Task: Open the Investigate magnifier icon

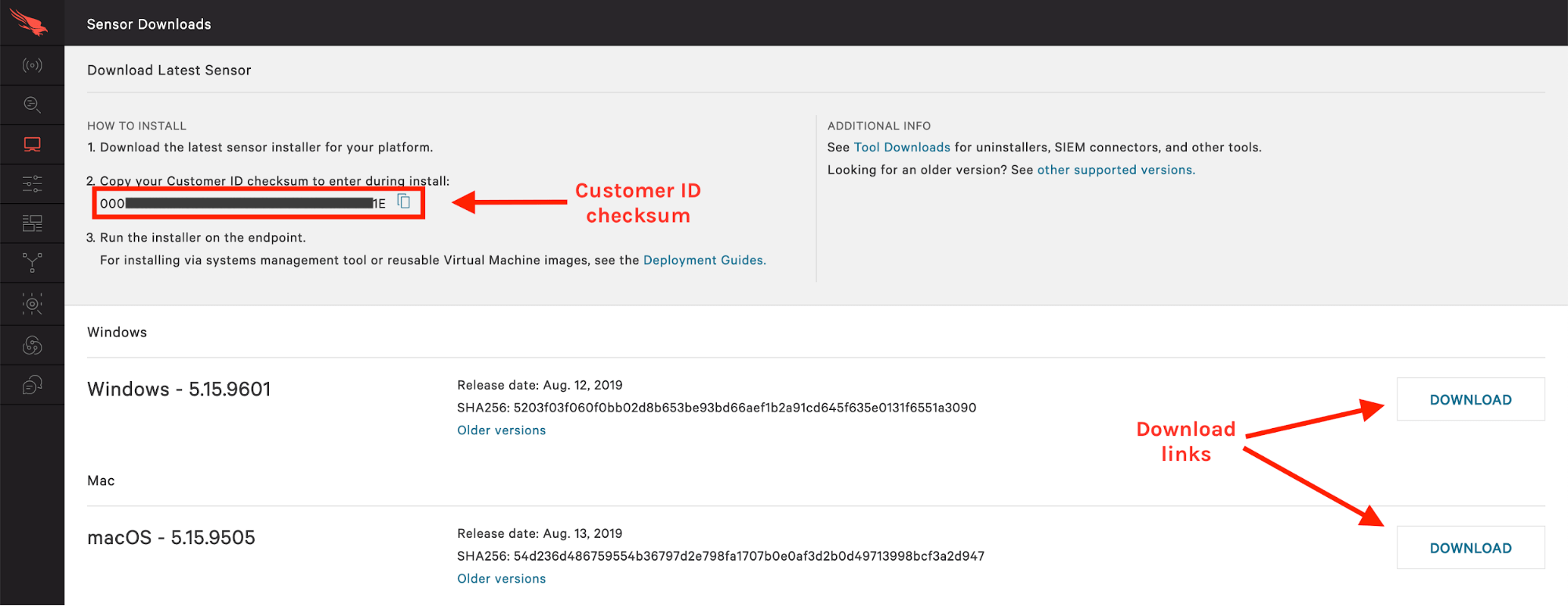Action: click(32, 104)
